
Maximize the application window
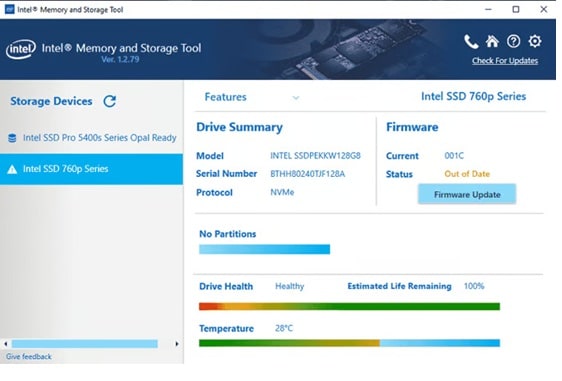pos(516,9)
